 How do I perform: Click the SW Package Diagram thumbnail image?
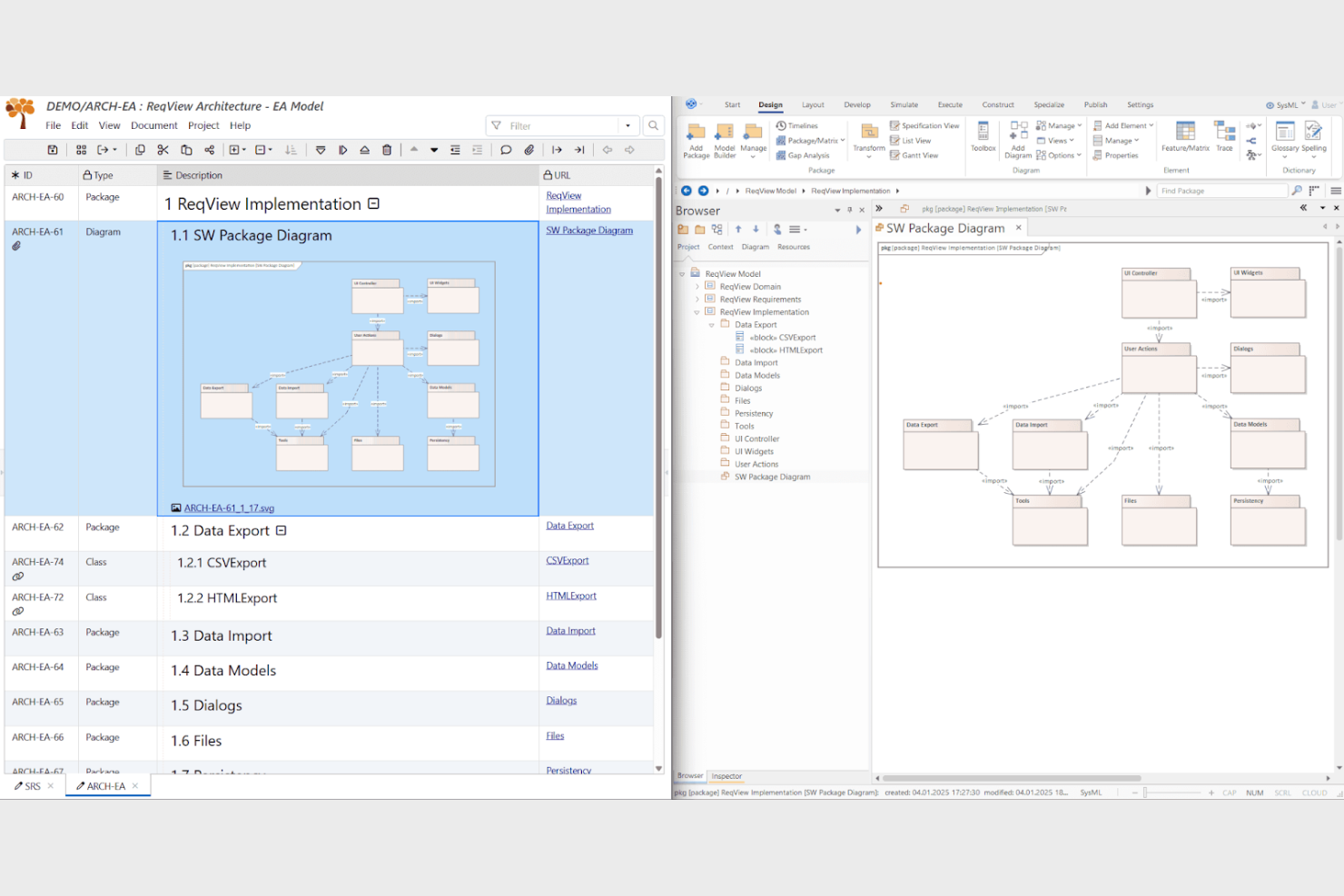pos(340,374)
